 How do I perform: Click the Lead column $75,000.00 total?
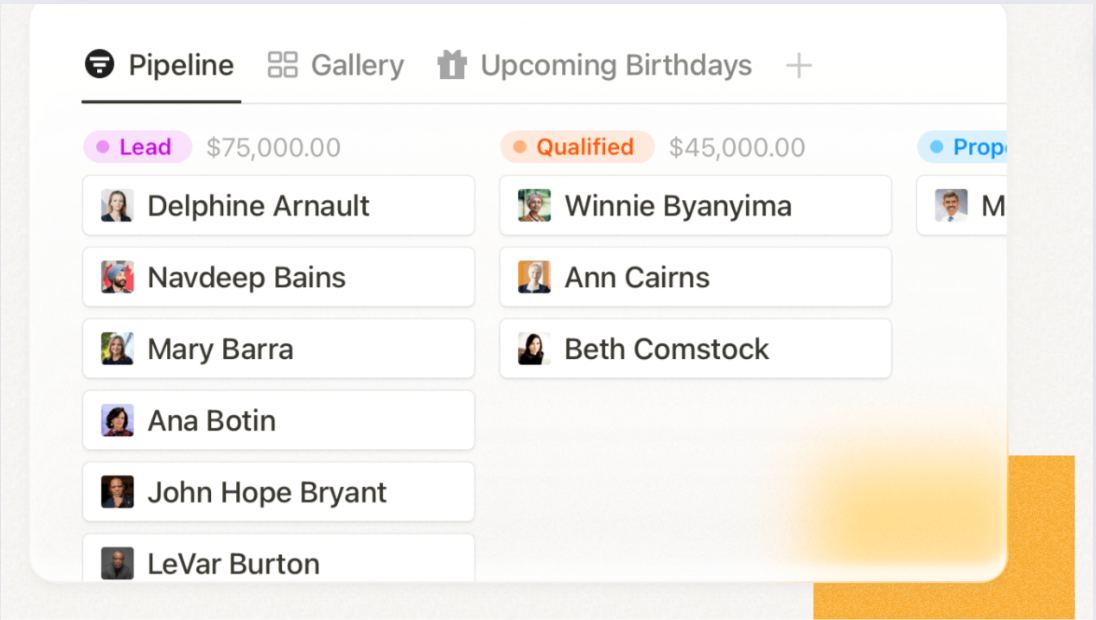[x=273, y=148]
